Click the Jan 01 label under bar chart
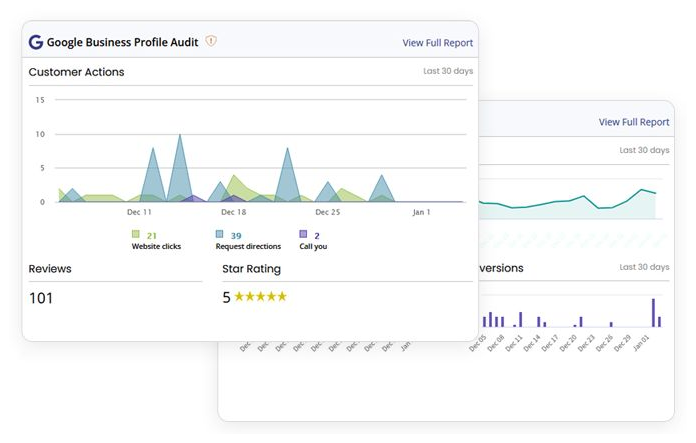The width and height of the screenshot is (696, 443). tap(641, 343)
